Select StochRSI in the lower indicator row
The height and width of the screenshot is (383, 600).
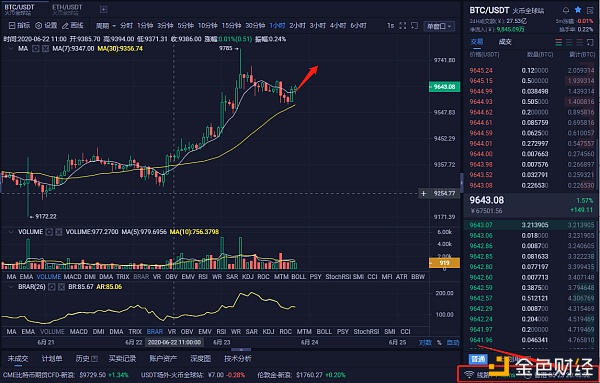click(366, 332)
